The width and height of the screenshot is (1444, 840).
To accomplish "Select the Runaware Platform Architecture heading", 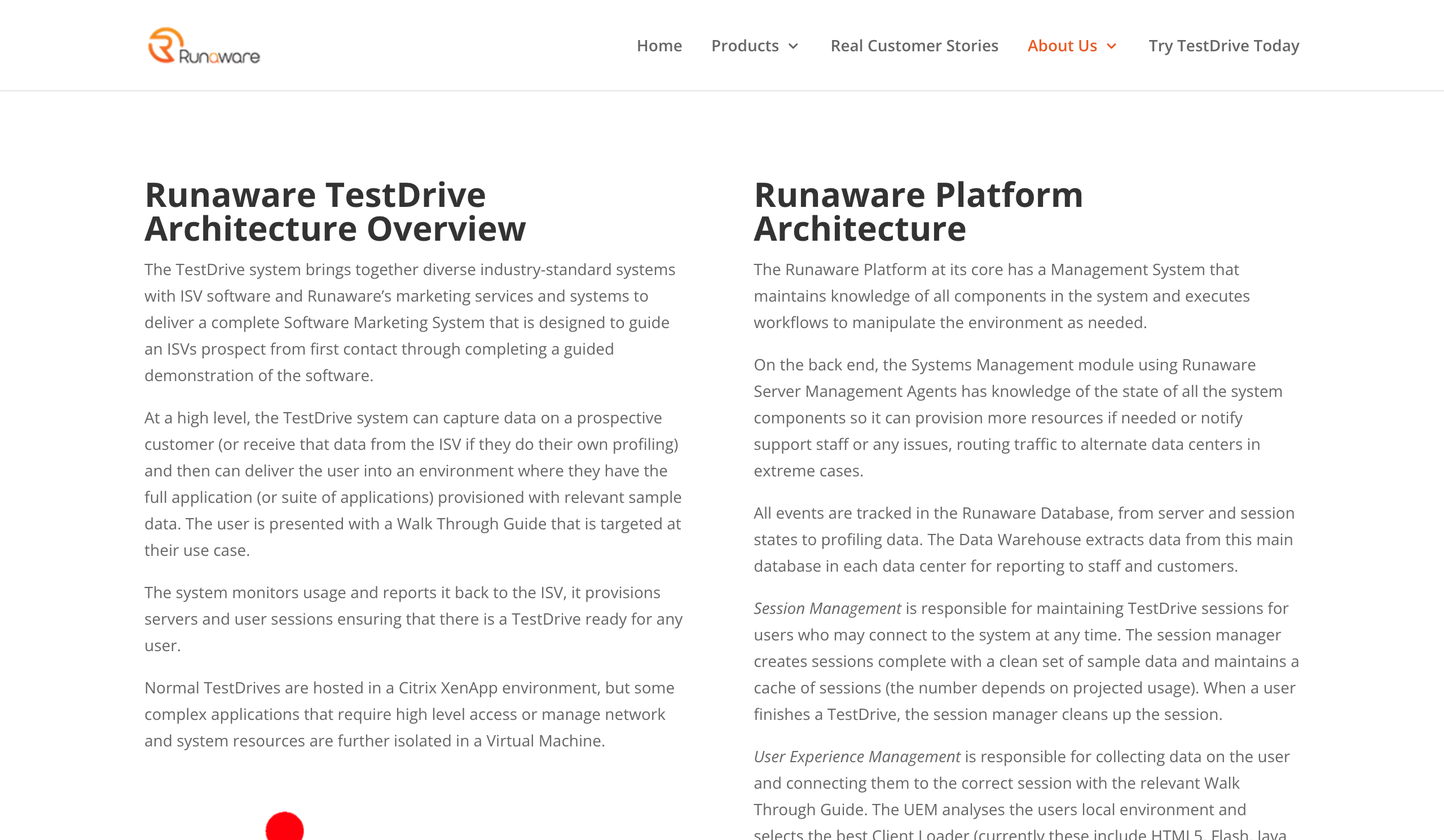I will [x=918, y=212].
